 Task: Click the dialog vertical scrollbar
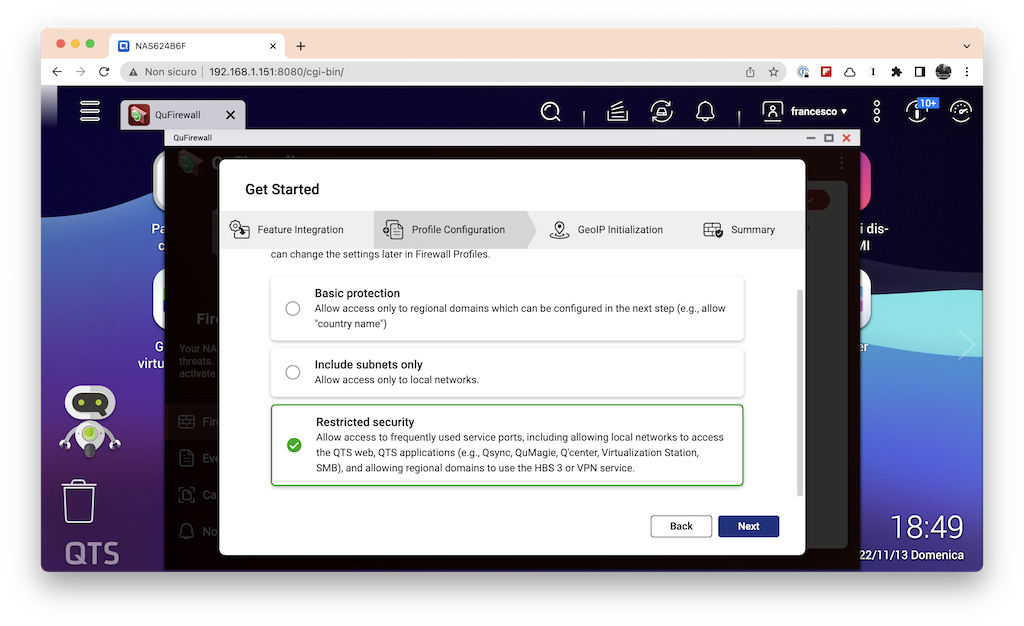click(x=800, y=392)
